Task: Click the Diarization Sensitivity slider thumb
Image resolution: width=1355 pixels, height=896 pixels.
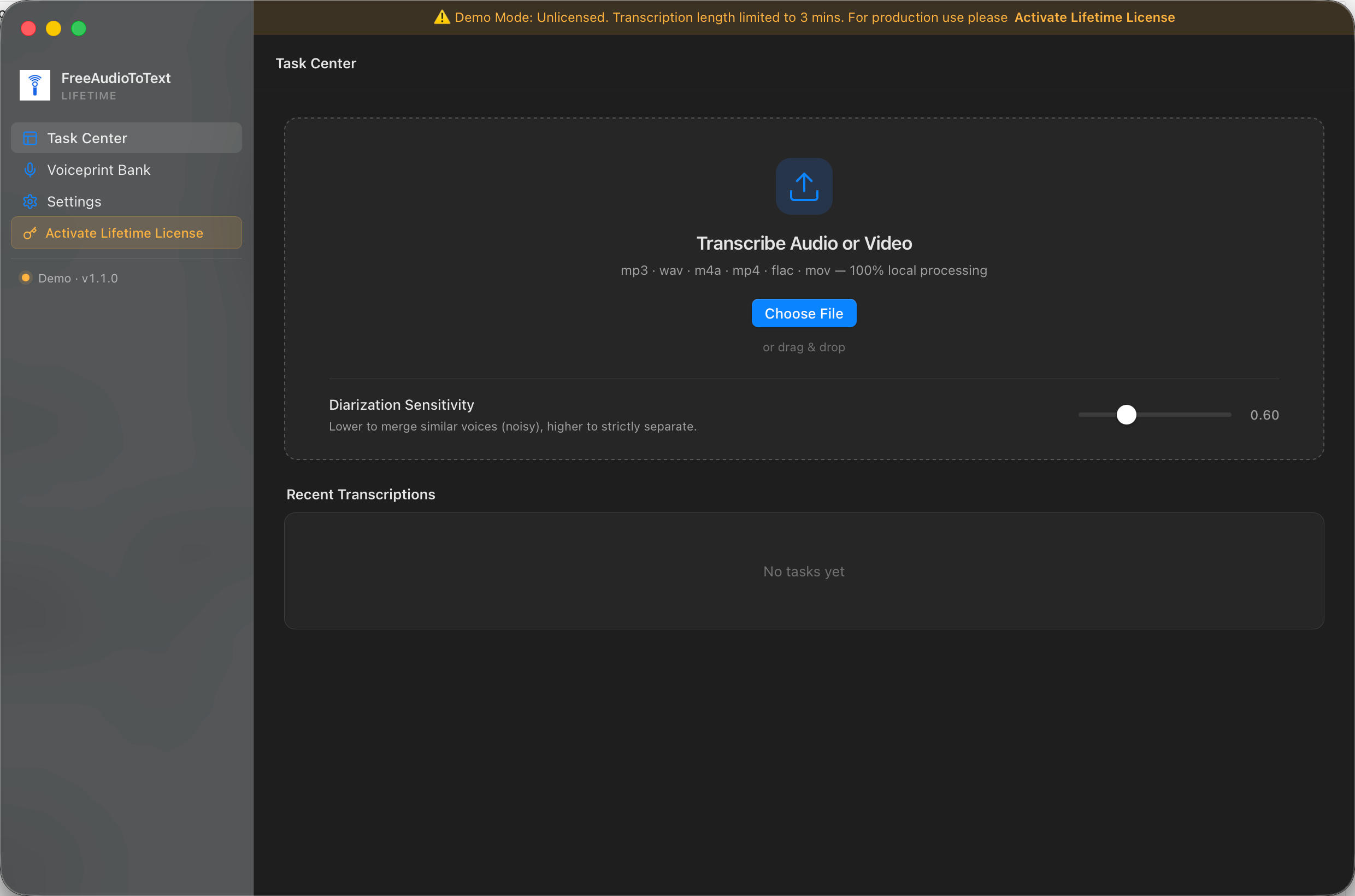Action: click(x=1127, y=415)
